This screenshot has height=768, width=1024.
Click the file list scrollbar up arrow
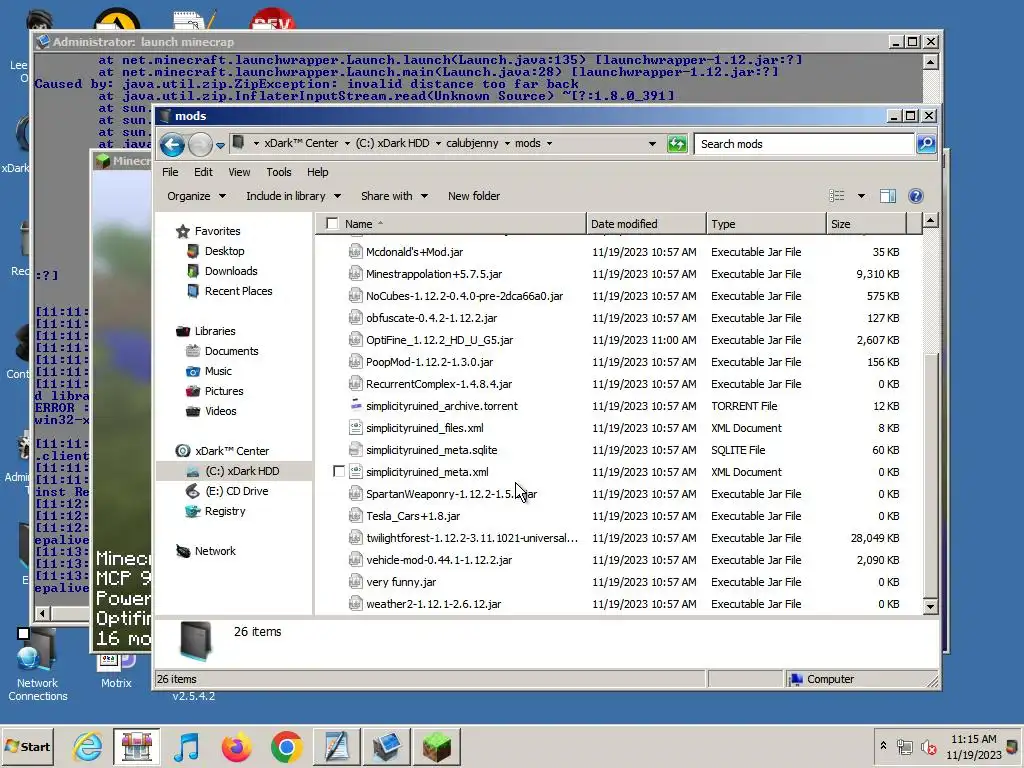[930, 221]
